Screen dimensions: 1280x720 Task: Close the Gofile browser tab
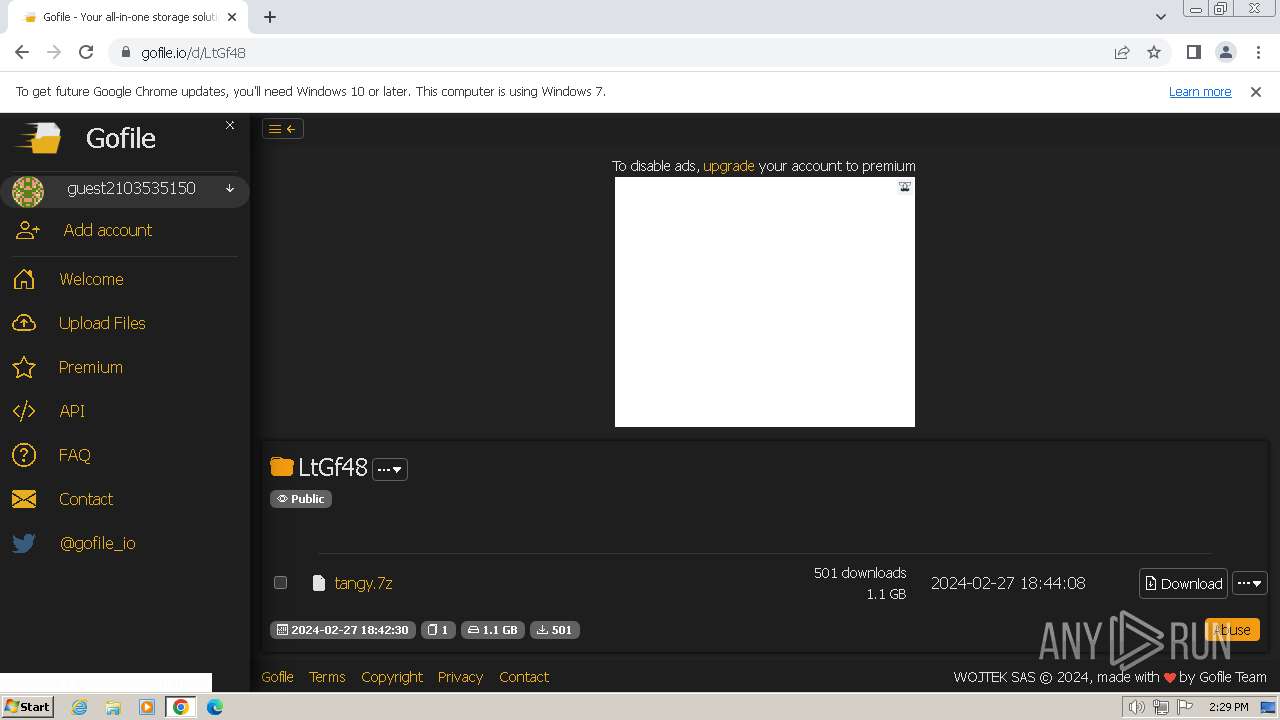click(232, 17)
